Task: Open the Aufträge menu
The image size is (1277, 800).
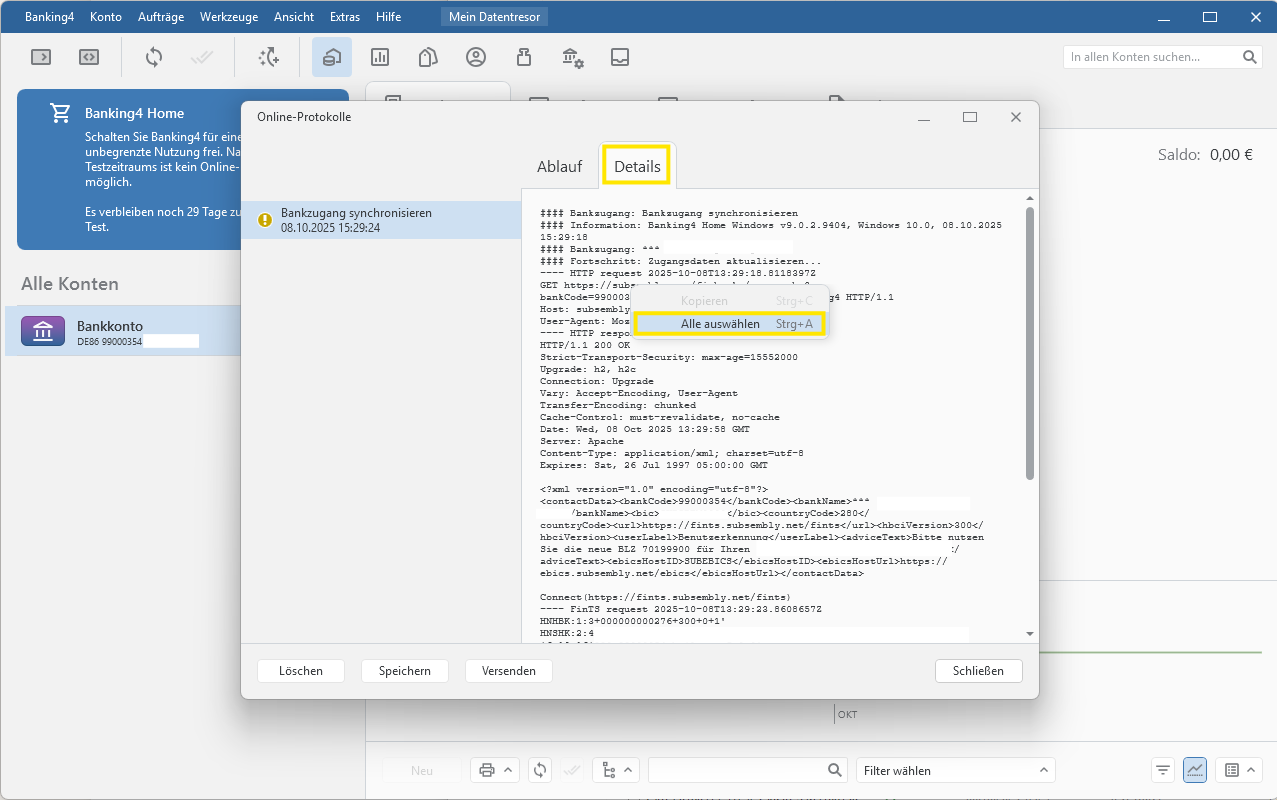Action: [x=161, y=17]
